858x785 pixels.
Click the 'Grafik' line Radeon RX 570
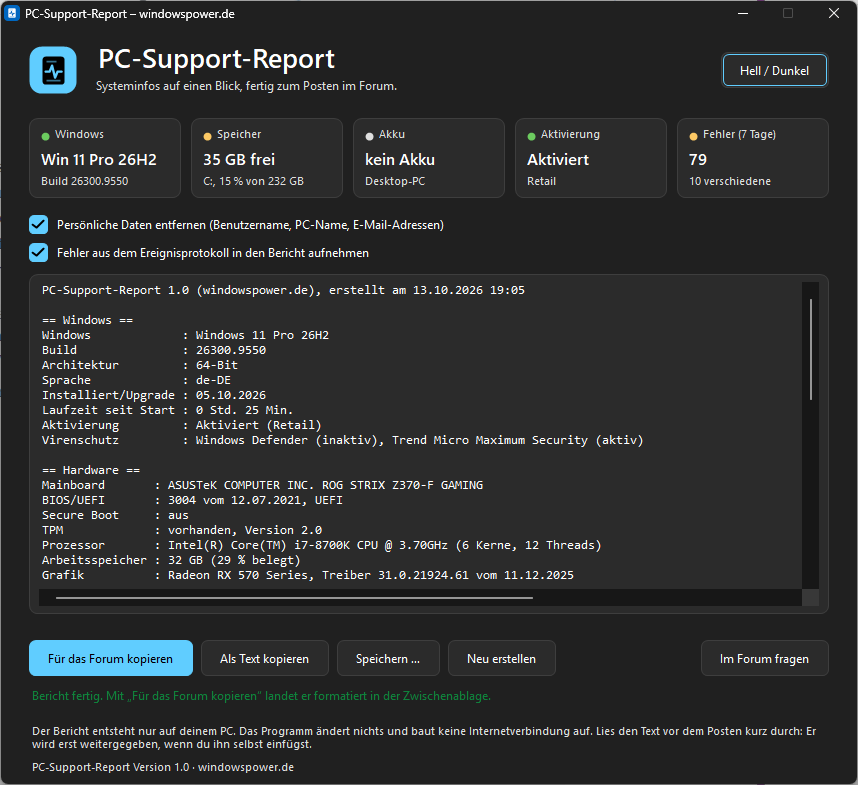coord(308,575)
